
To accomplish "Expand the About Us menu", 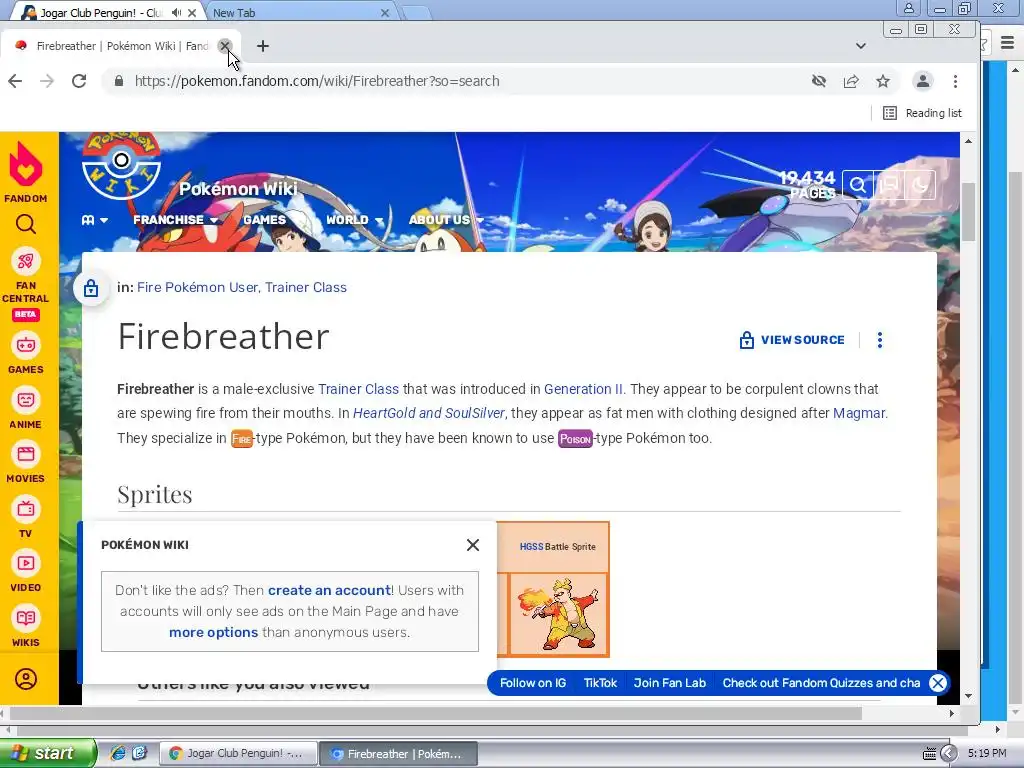I will click(446, 220).
